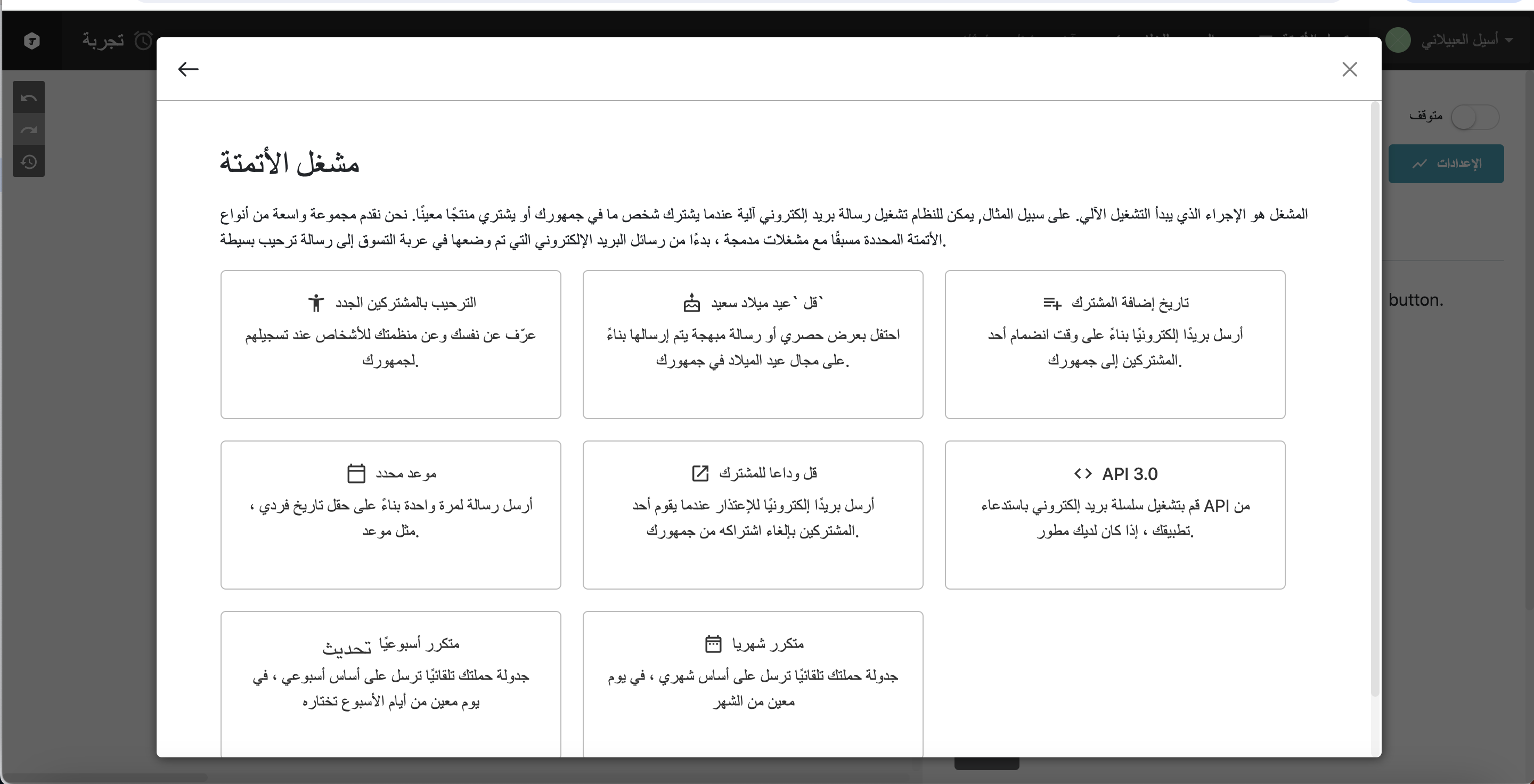1534x784 pixels.
Task: Choose the قل وداعا للمشترك trigger
Action: coord(753,514)
